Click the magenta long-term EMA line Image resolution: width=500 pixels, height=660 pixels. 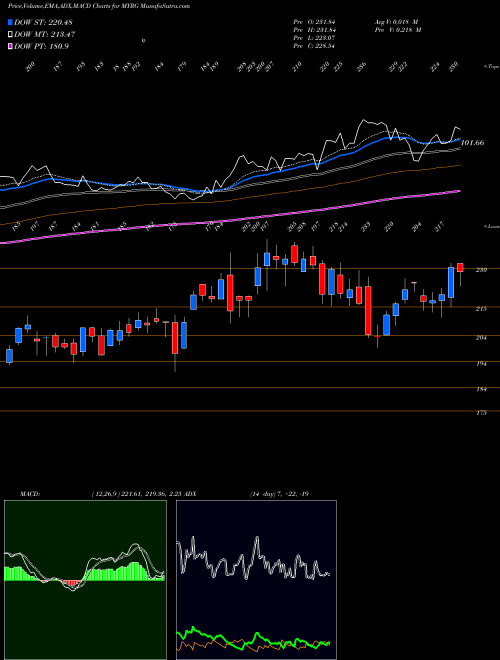(x=229, y=221)
